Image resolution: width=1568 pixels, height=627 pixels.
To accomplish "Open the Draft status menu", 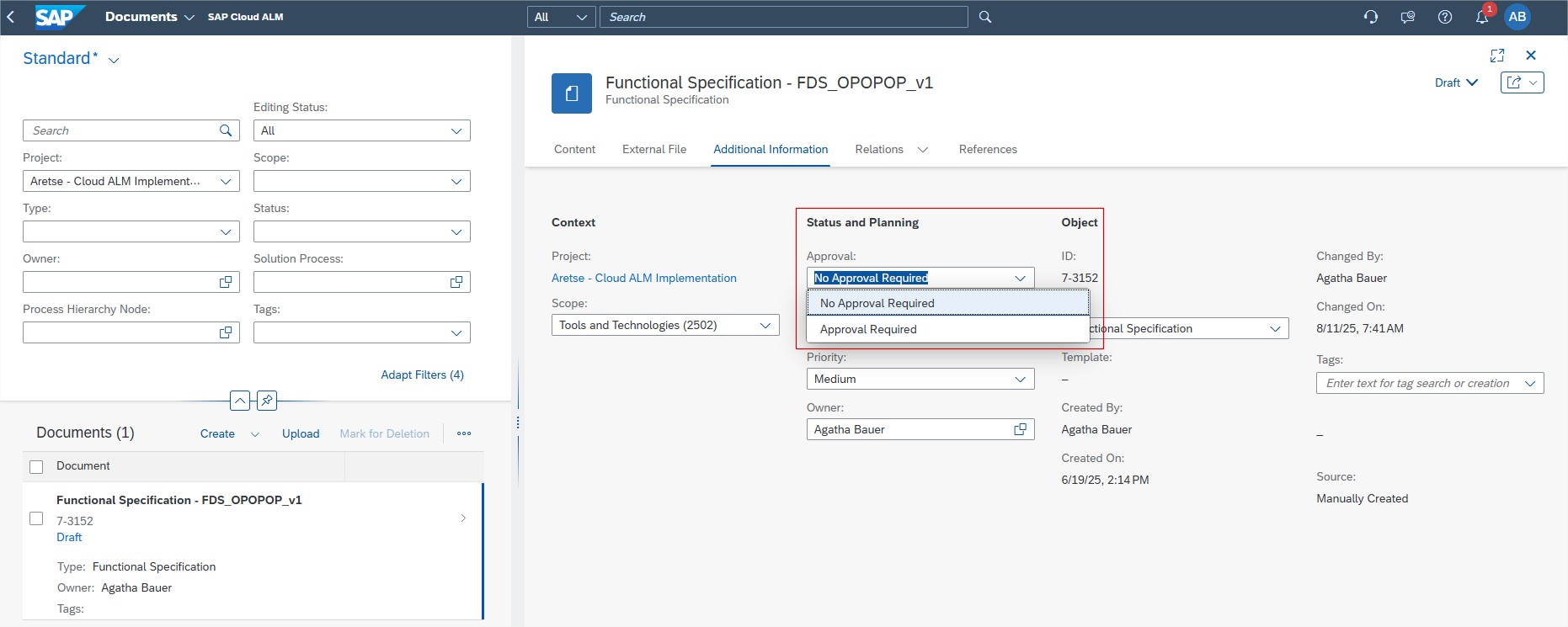I will click(1456, 82).
